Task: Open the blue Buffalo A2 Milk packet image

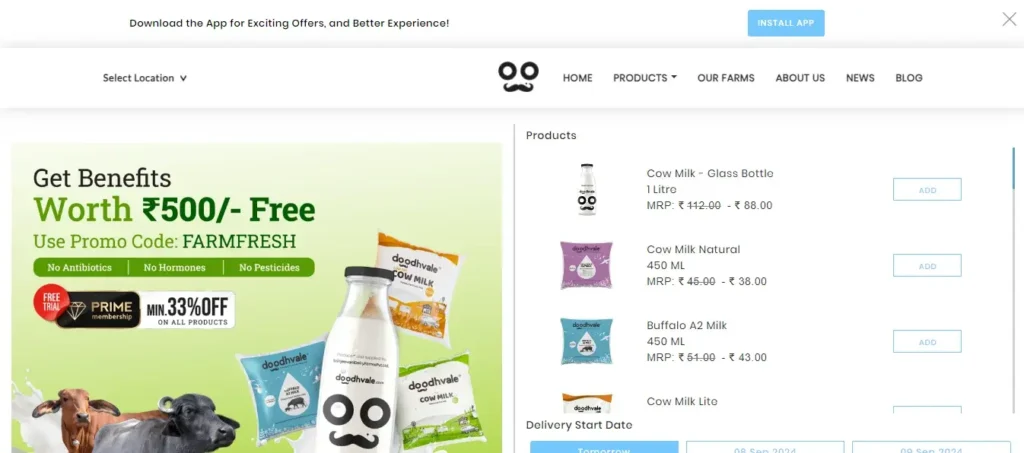Action: pyautogui.click(x=586, y=341)
